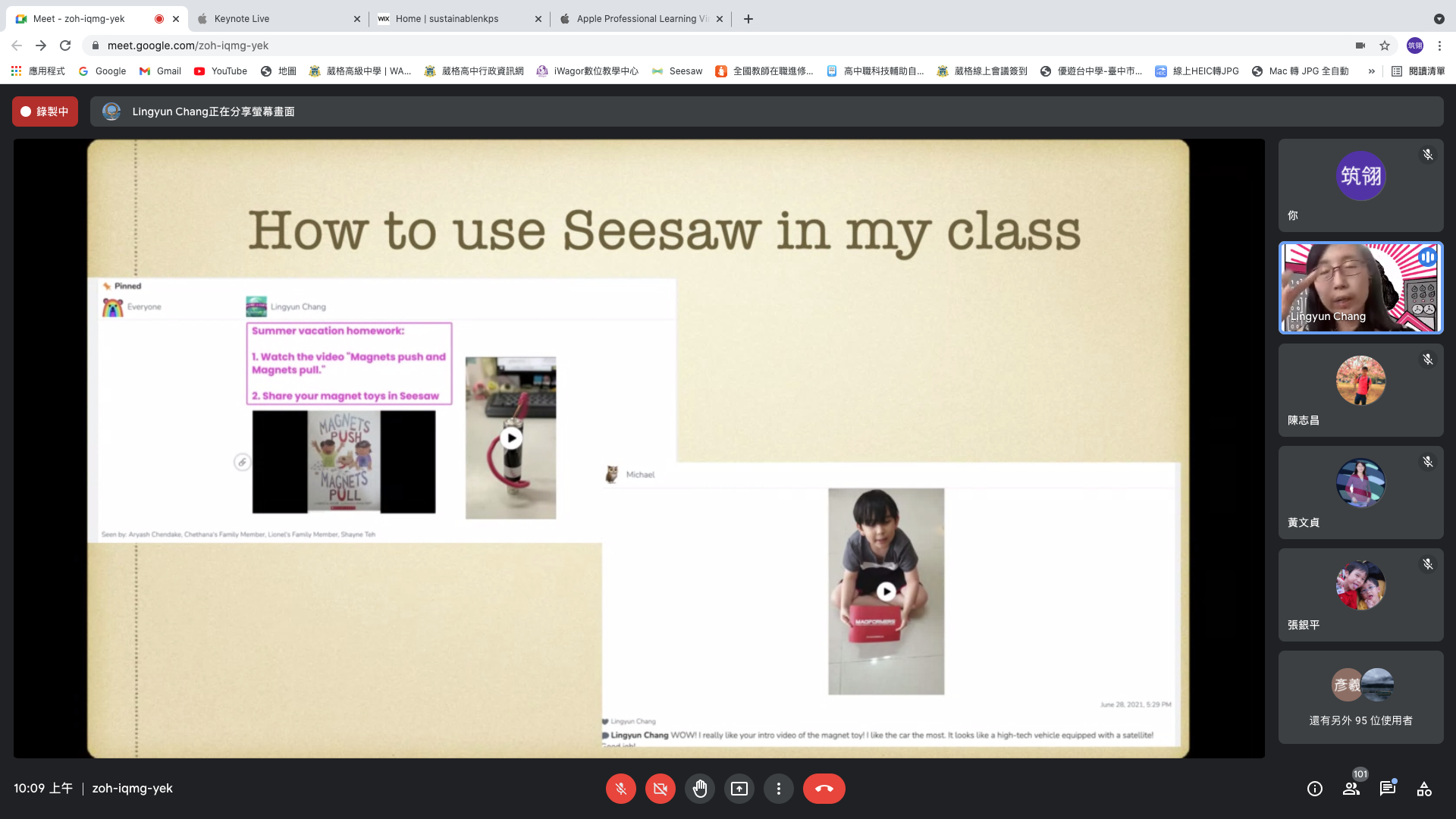This screenshot has width=1456, height=819.
Task: Open the Seesaw bookmark
Action: [x=677, y=71]
